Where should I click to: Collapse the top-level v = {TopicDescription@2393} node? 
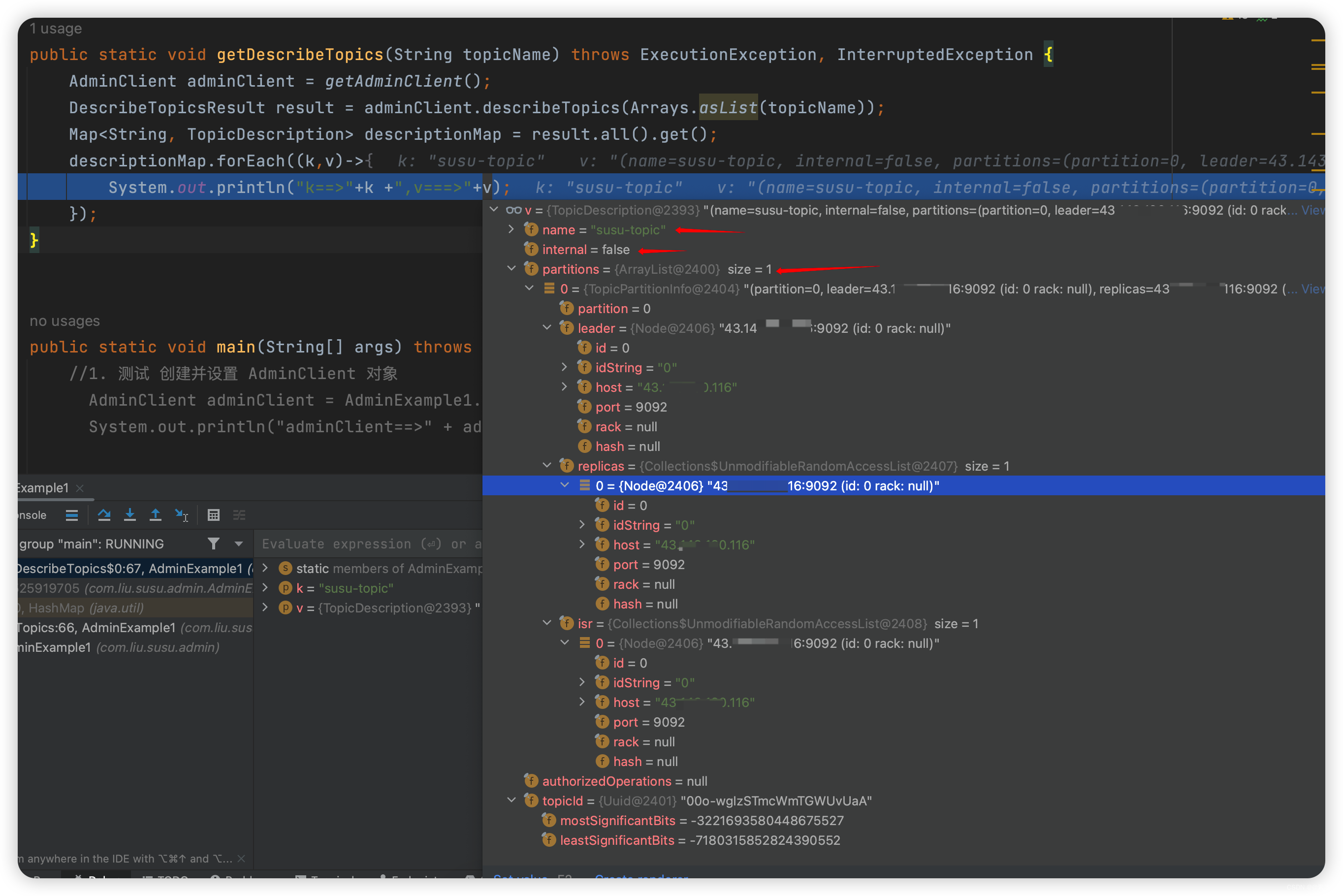click(494, 210)
